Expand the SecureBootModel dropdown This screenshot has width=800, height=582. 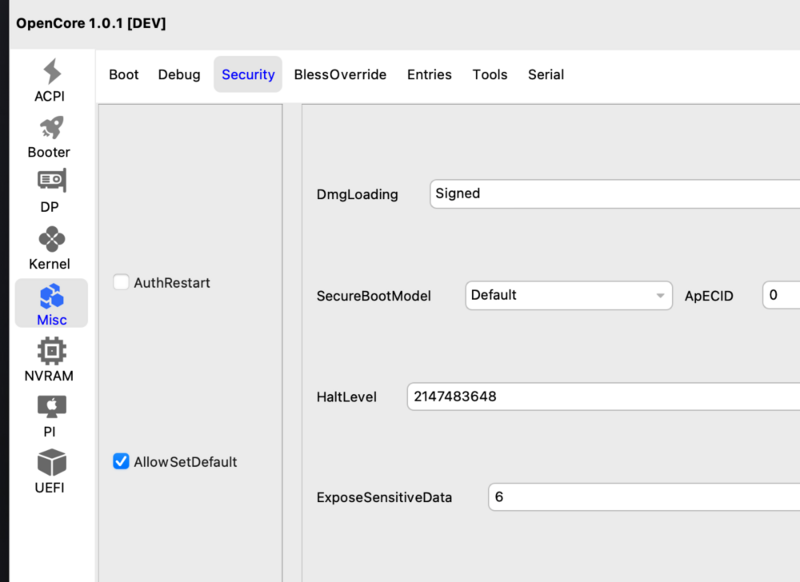[x=568, y=295]
